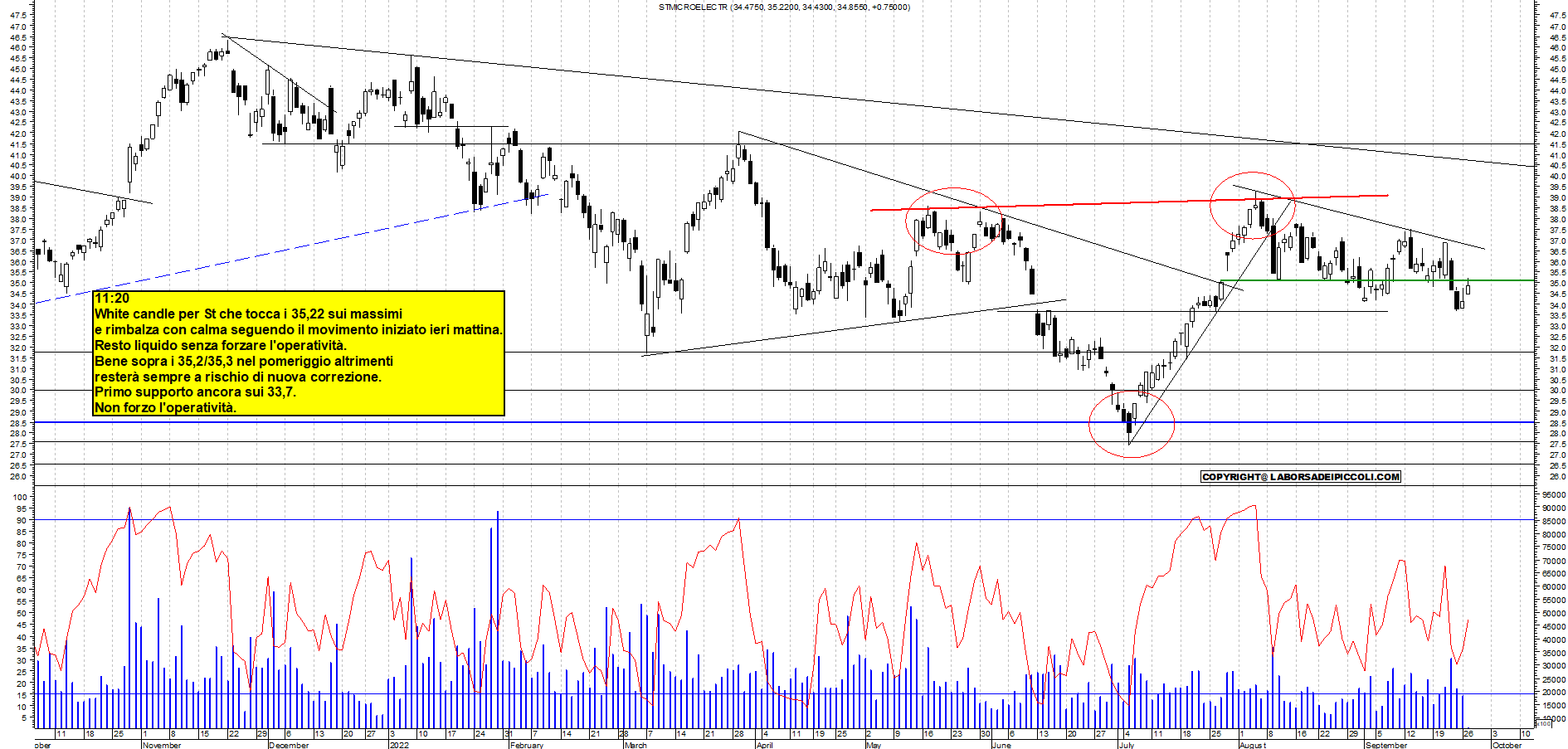This screenshot has height=749, width=1568.
Task: Click the "50000" volume scale value
Action: (x=1554, y=614)
